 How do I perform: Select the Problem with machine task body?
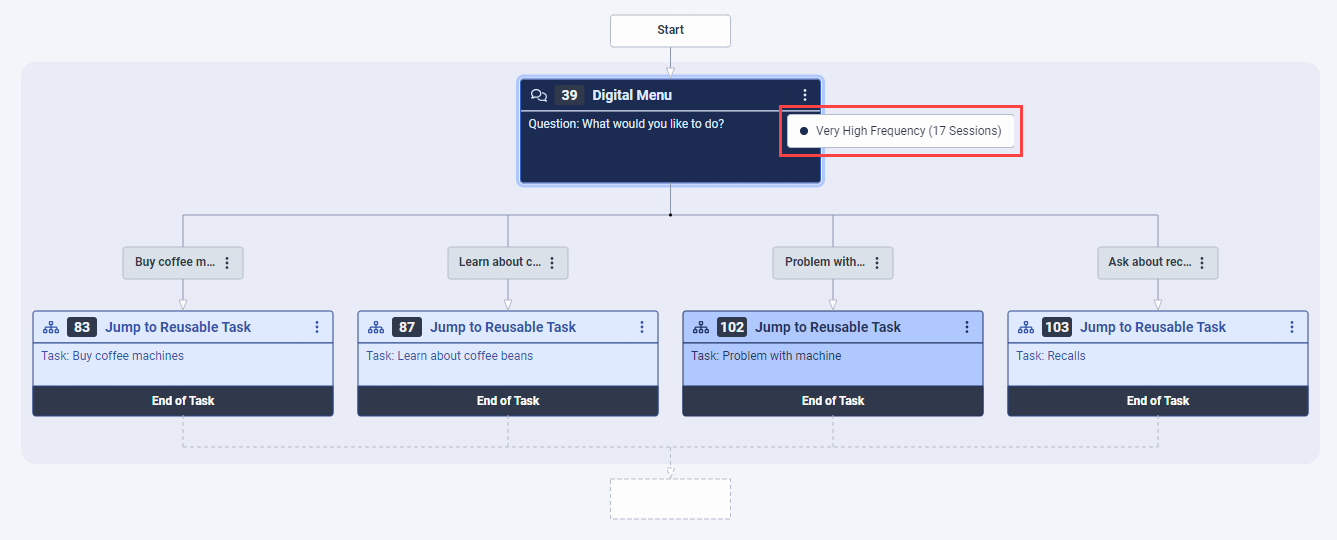[832, 365]
